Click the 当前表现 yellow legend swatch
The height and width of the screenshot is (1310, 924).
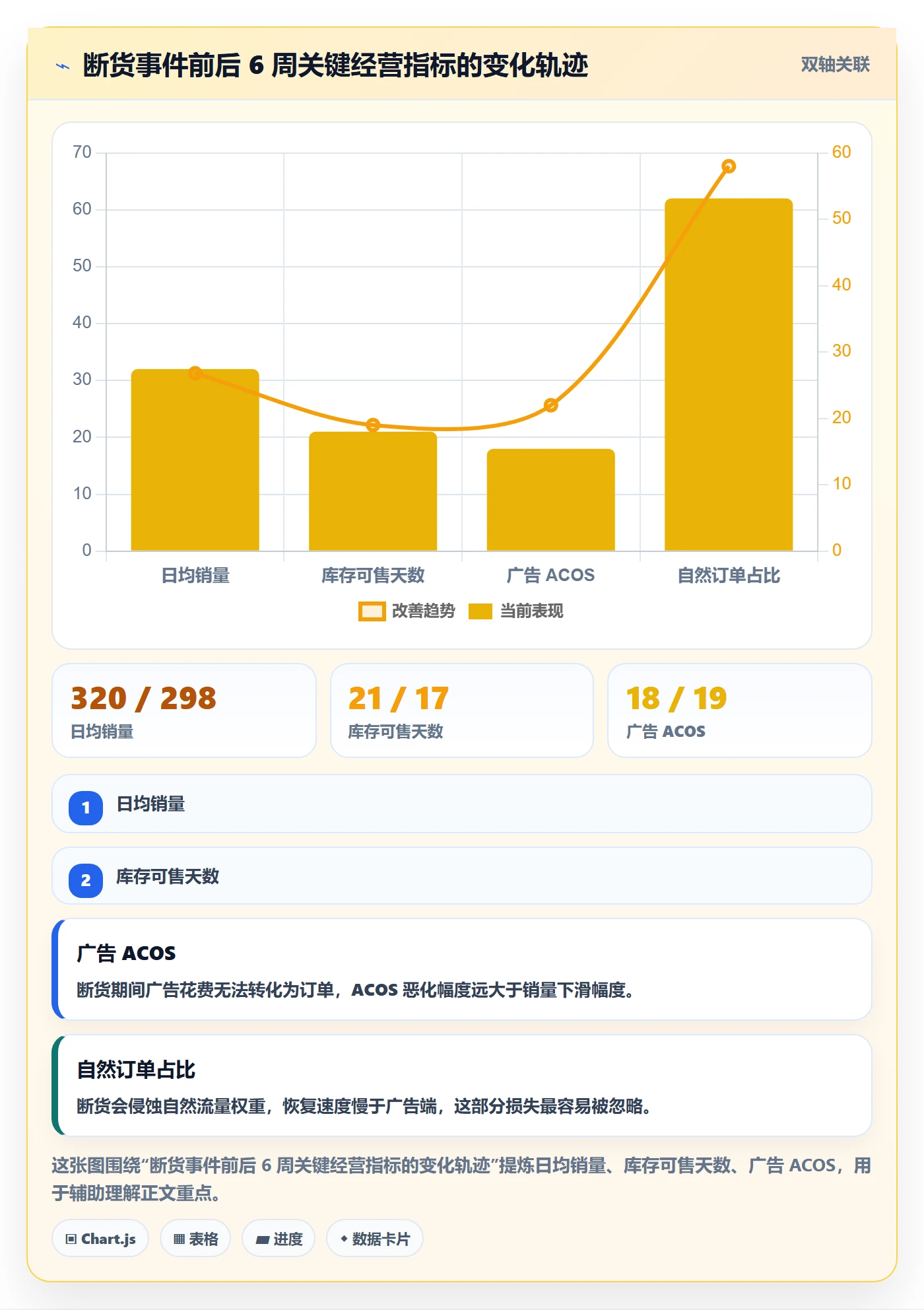(480, 611)
